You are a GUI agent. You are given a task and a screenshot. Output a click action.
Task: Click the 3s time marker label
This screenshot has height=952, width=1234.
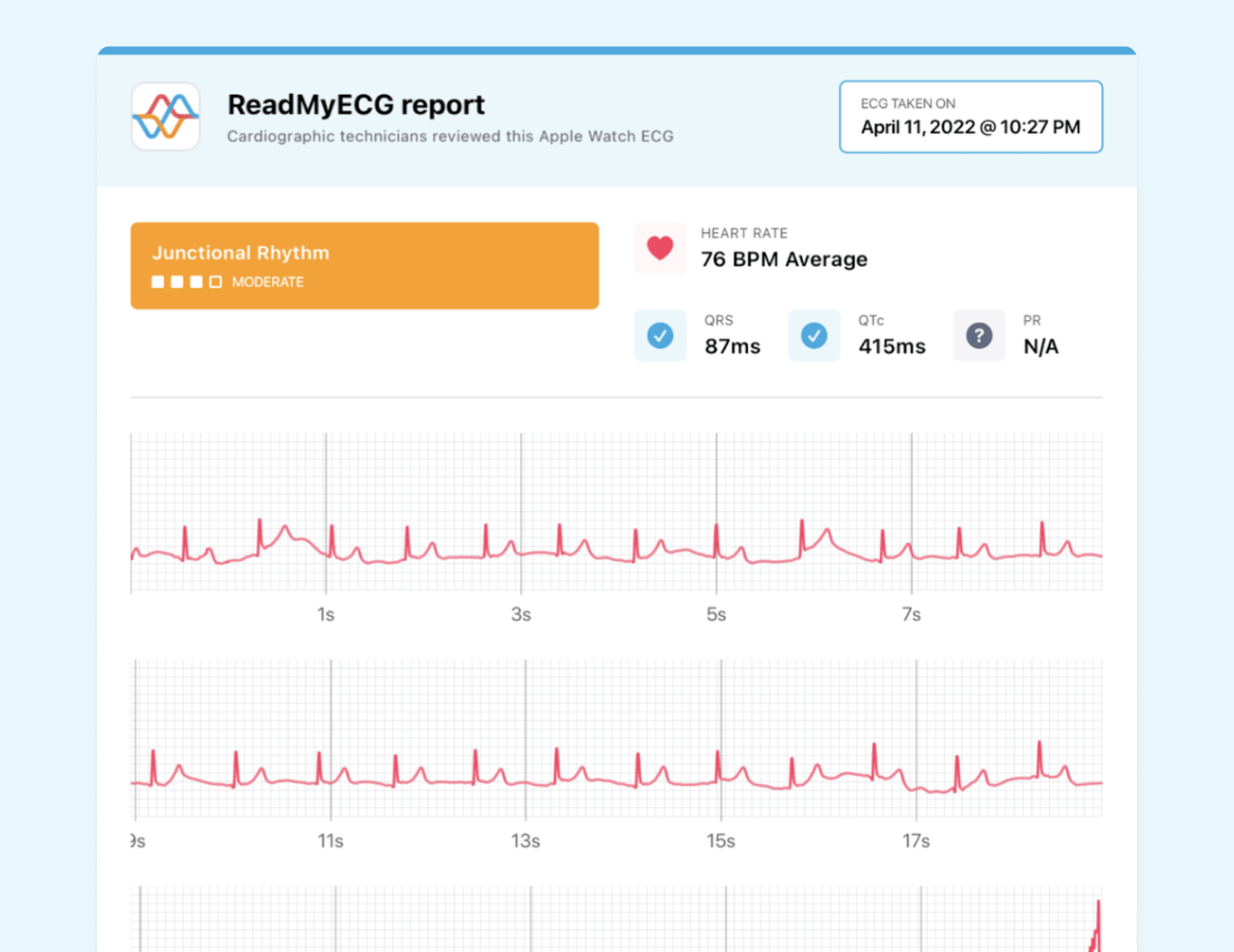pyautogui.click(x=521, y=614)
